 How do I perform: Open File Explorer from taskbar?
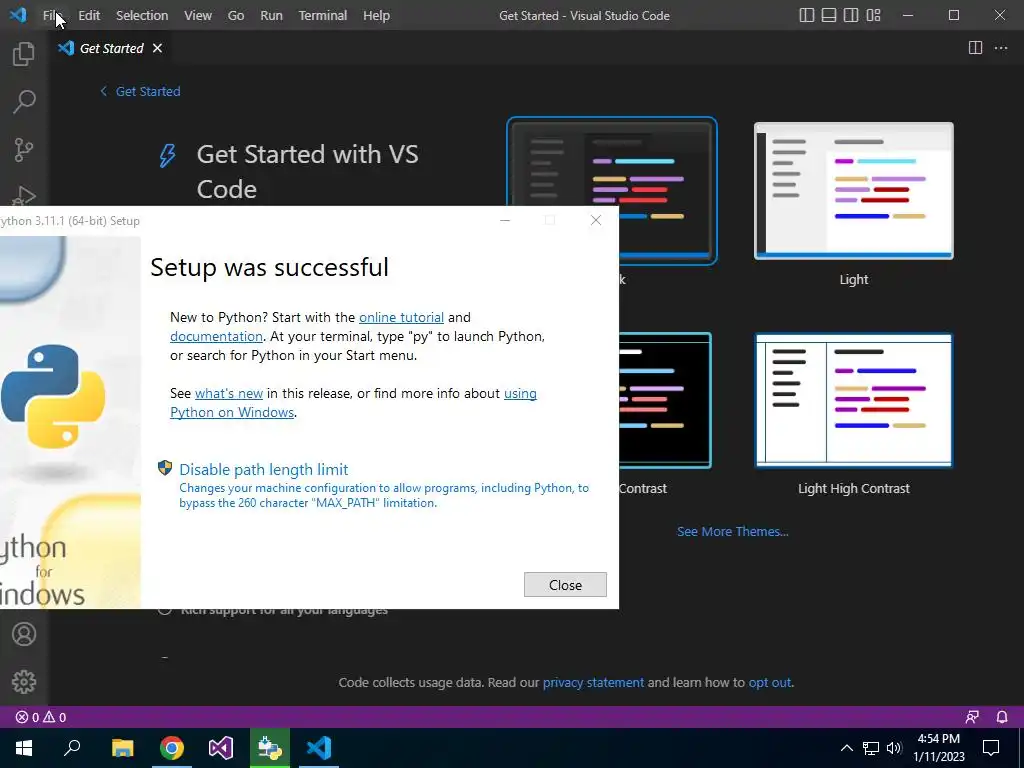click(122, 748)
